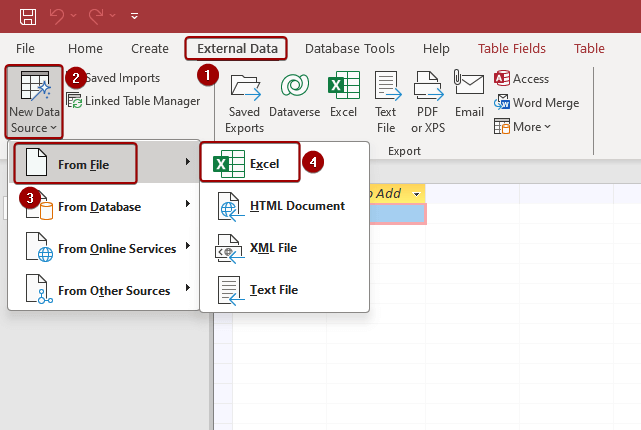641x430 pixels.
Task: Expand the From Database submenu
Action: pos(100,206)
